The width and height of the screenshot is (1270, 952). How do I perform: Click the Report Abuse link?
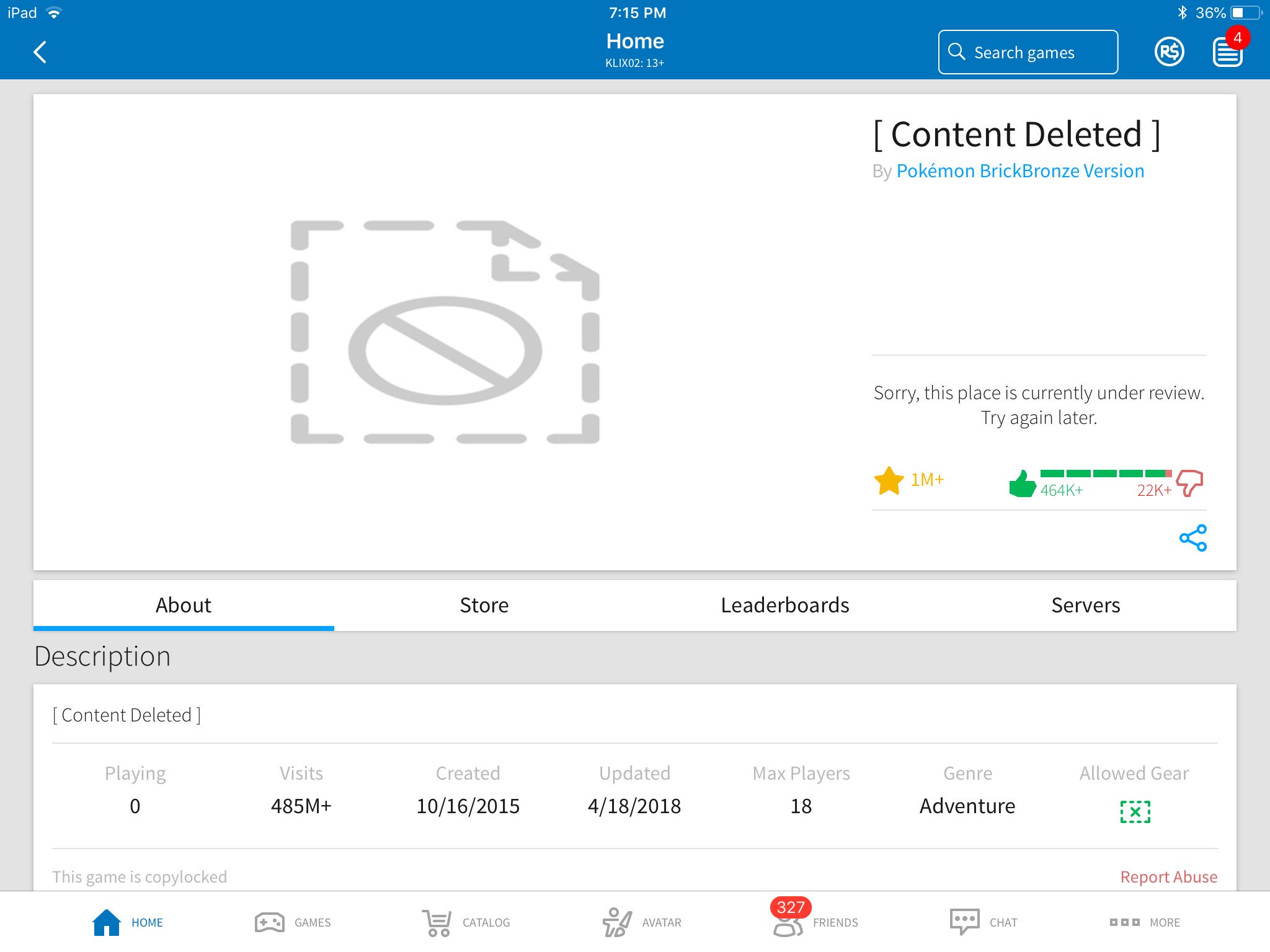[x=1169, y=876]
